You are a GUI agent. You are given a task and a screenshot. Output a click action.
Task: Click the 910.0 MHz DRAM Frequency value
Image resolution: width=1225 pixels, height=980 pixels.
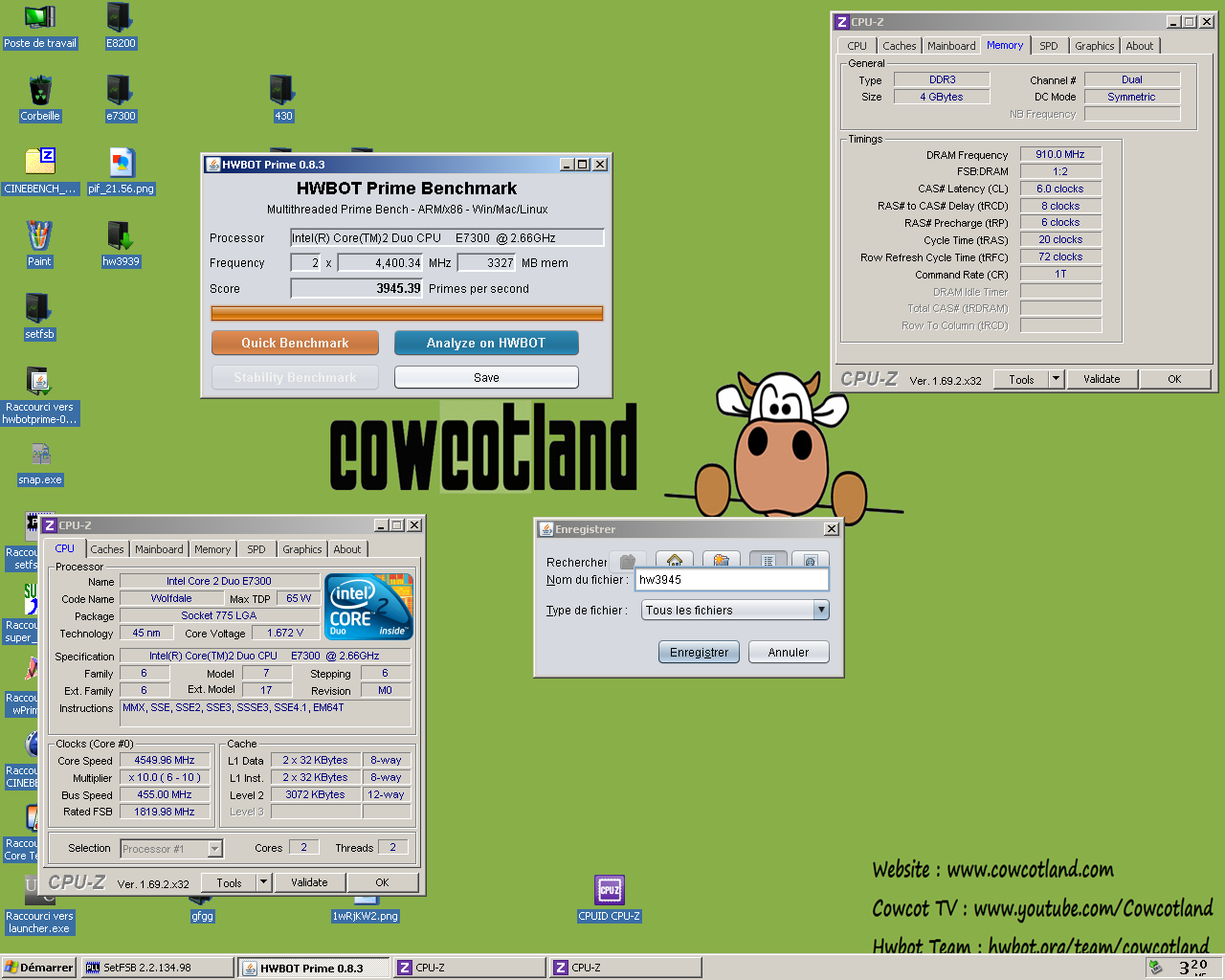[1060, 154]
